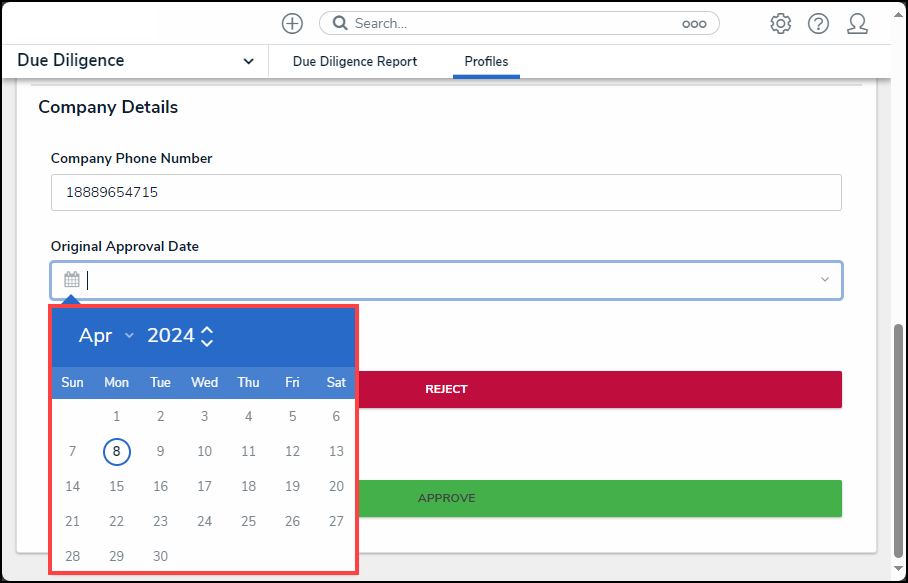Open the Due Diligence Report tab
Viewport: 908px width, 583px height.
[355, 61]
